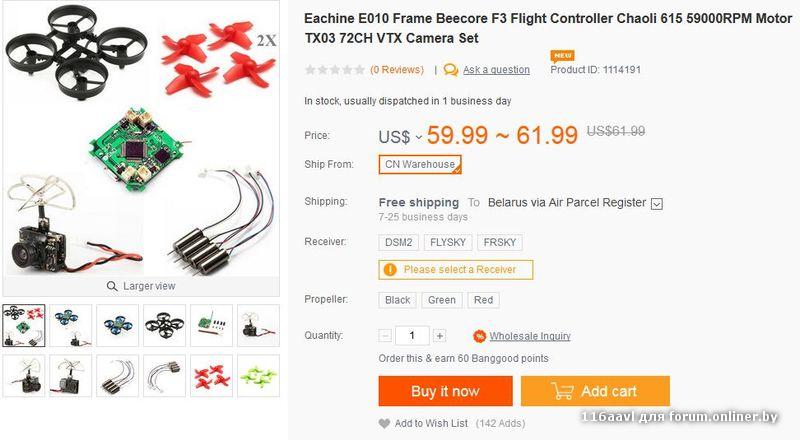Click the quantity input field
This screenshot has height=440, width=800.
coord(412,336)
